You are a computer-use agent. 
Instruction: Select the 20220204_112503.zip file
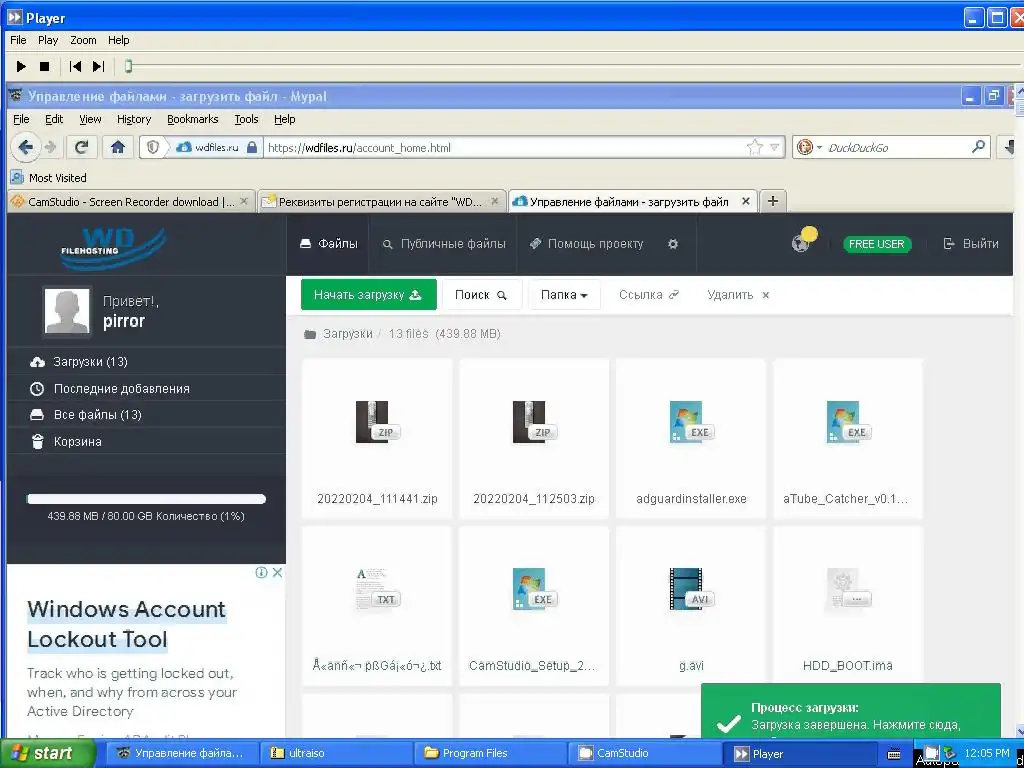coord(534,438)
